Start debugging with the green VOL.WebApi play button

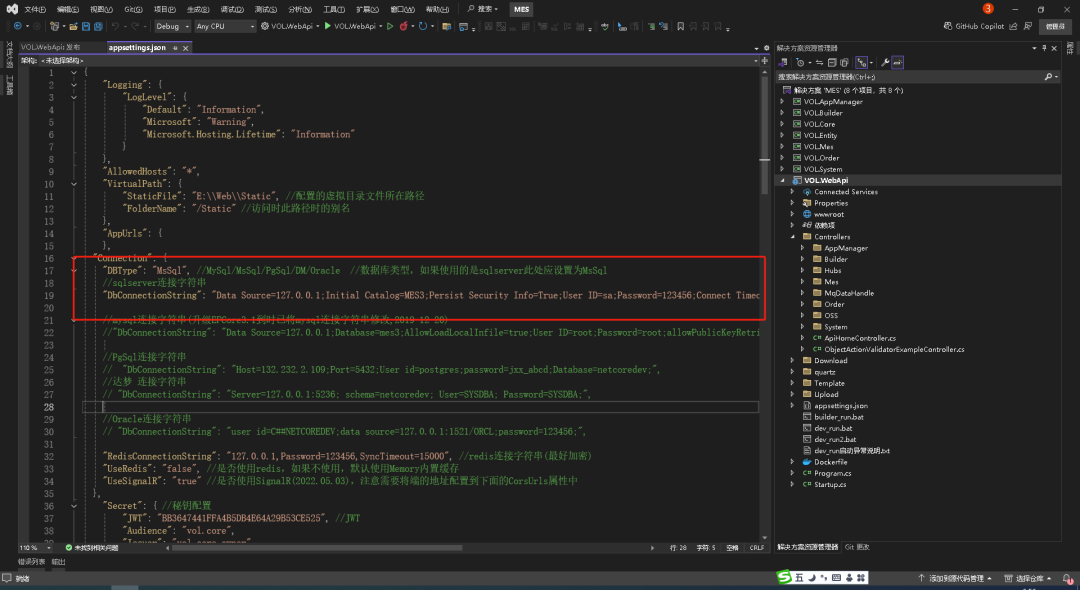pyautogui.click(x=328, y=26)
